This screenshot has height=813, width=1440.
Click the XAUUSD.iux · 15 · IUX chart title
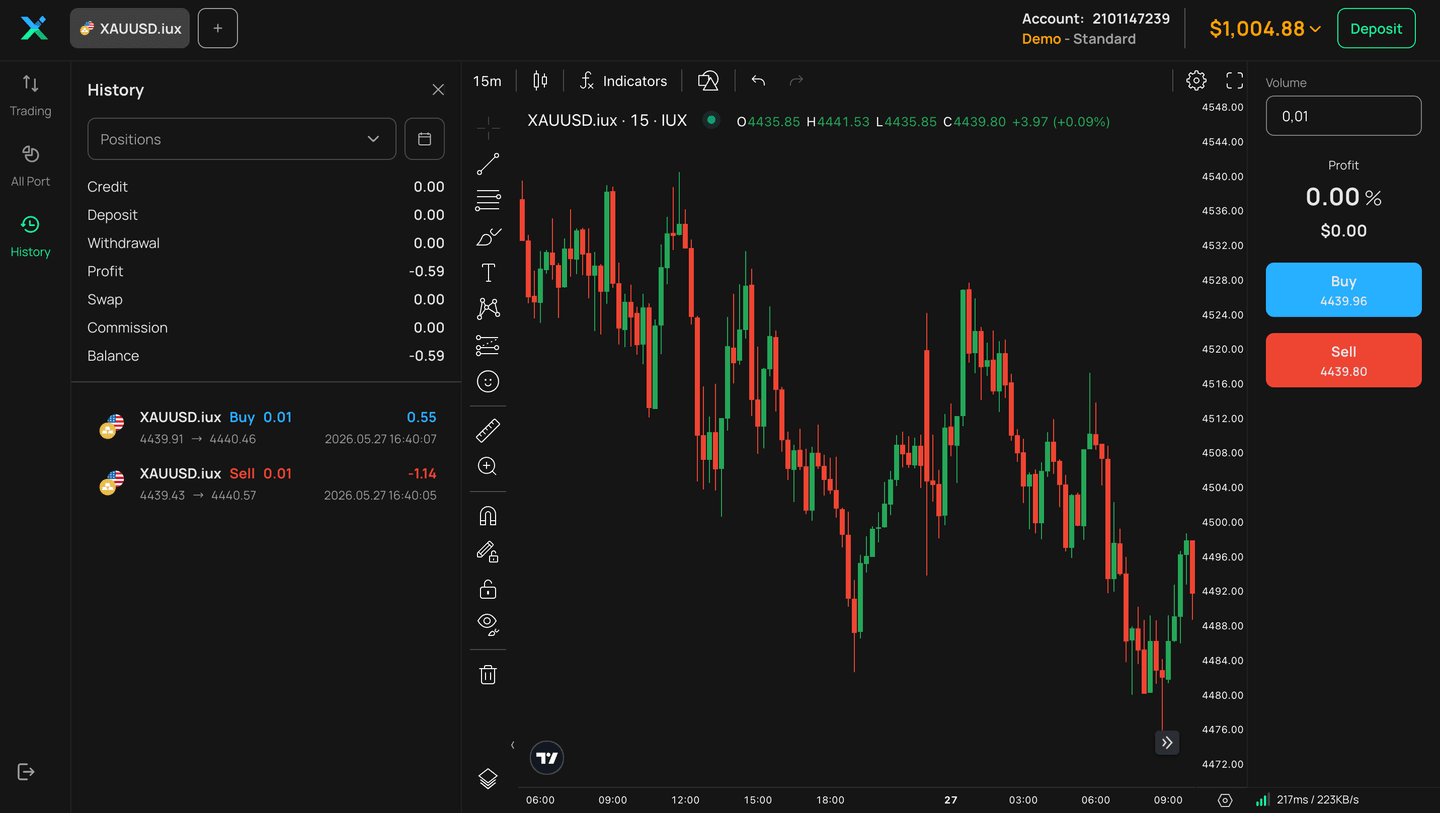(607, 120)
